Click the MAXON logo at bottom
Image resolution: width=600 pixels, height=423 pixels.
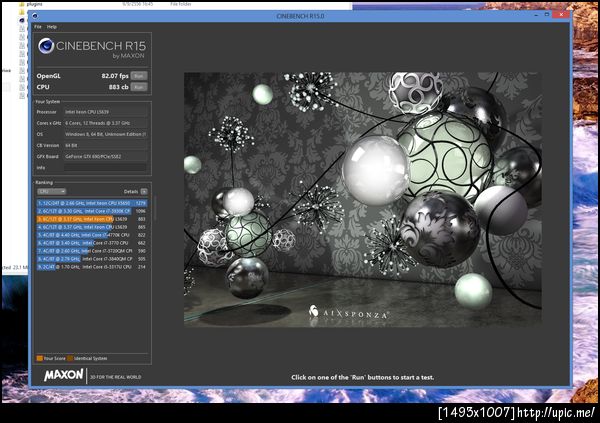[x=64, y=375]
